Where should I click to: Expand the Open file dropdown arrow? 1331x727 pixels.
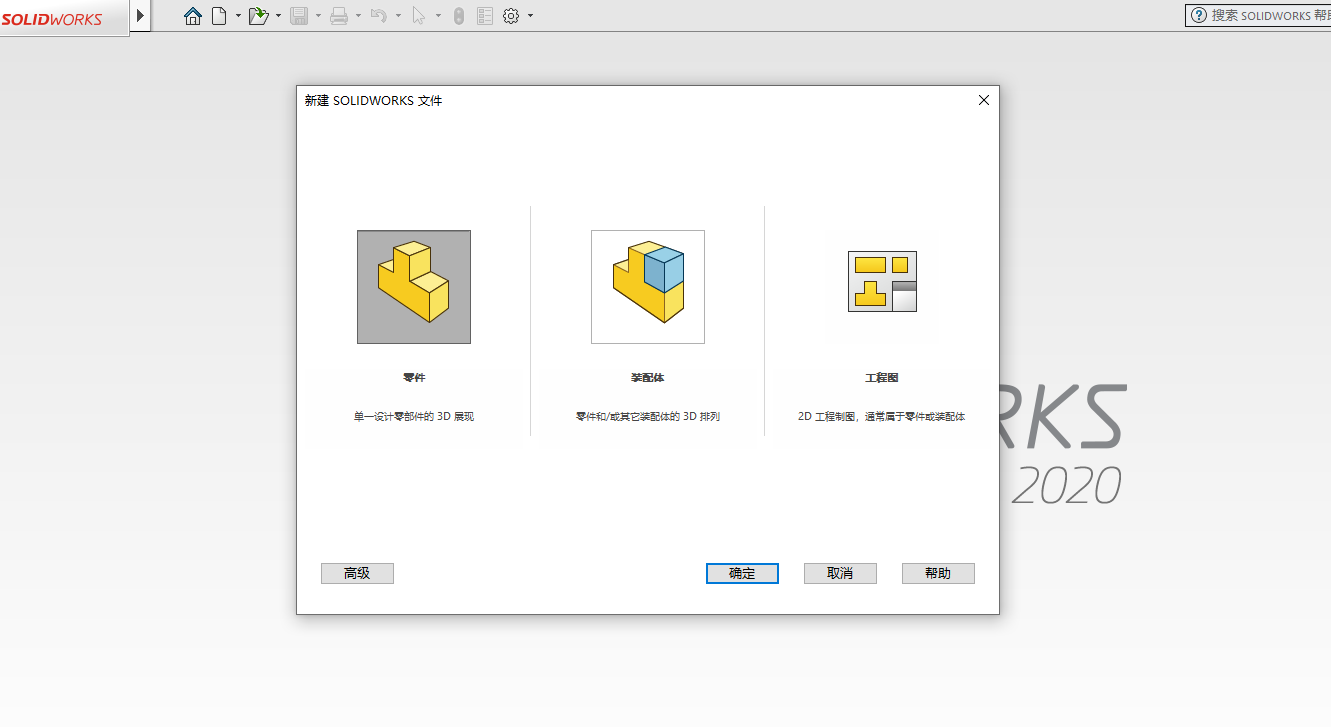coord(278,16)
